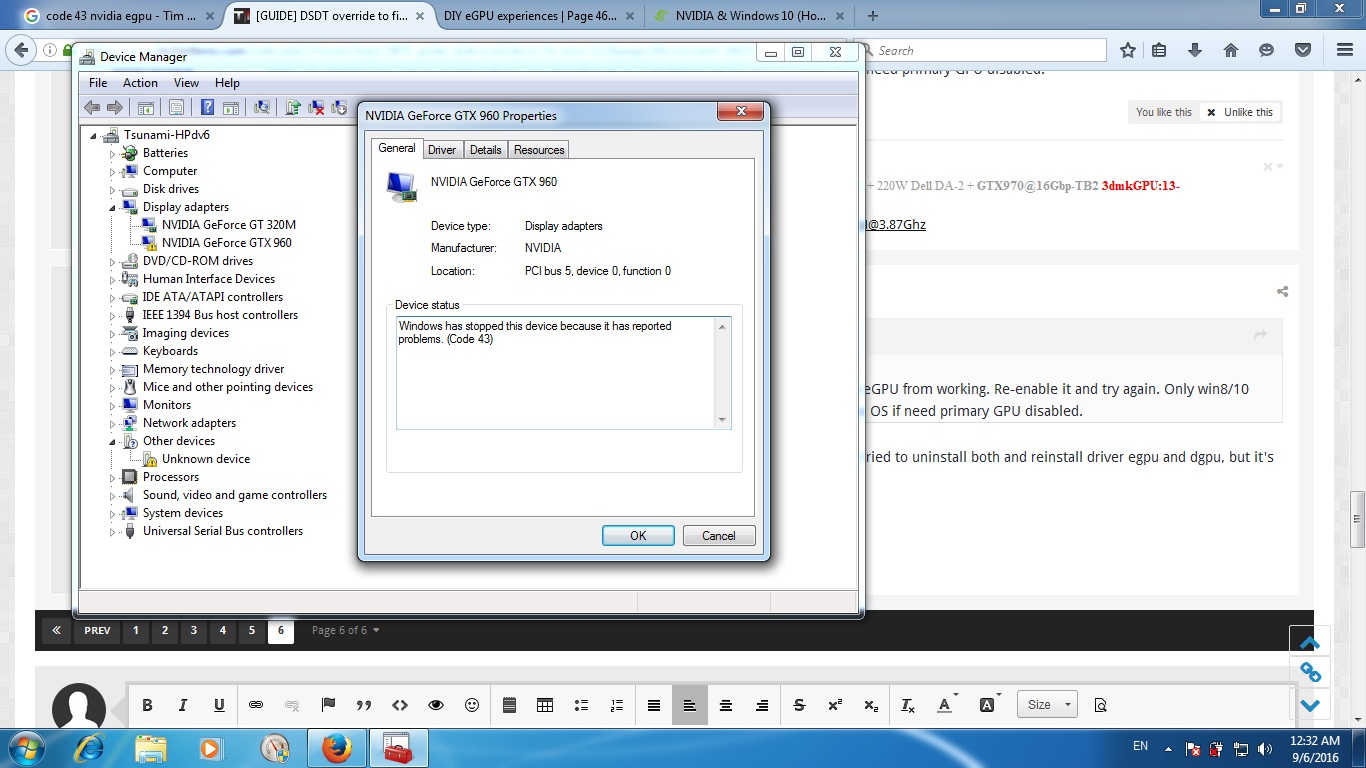Image resolution: width=1366 pixels, height=768 pixels.
Task: Toggle Bold in the forum editor
Action: click(x=147, y=705)
